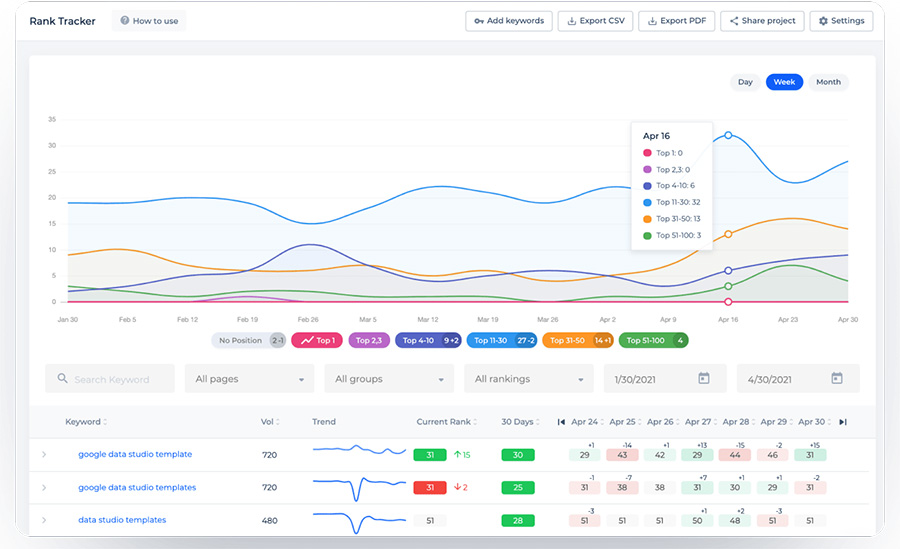
Task: Open the data studio templates keyword link
Action: coord(122,520)
